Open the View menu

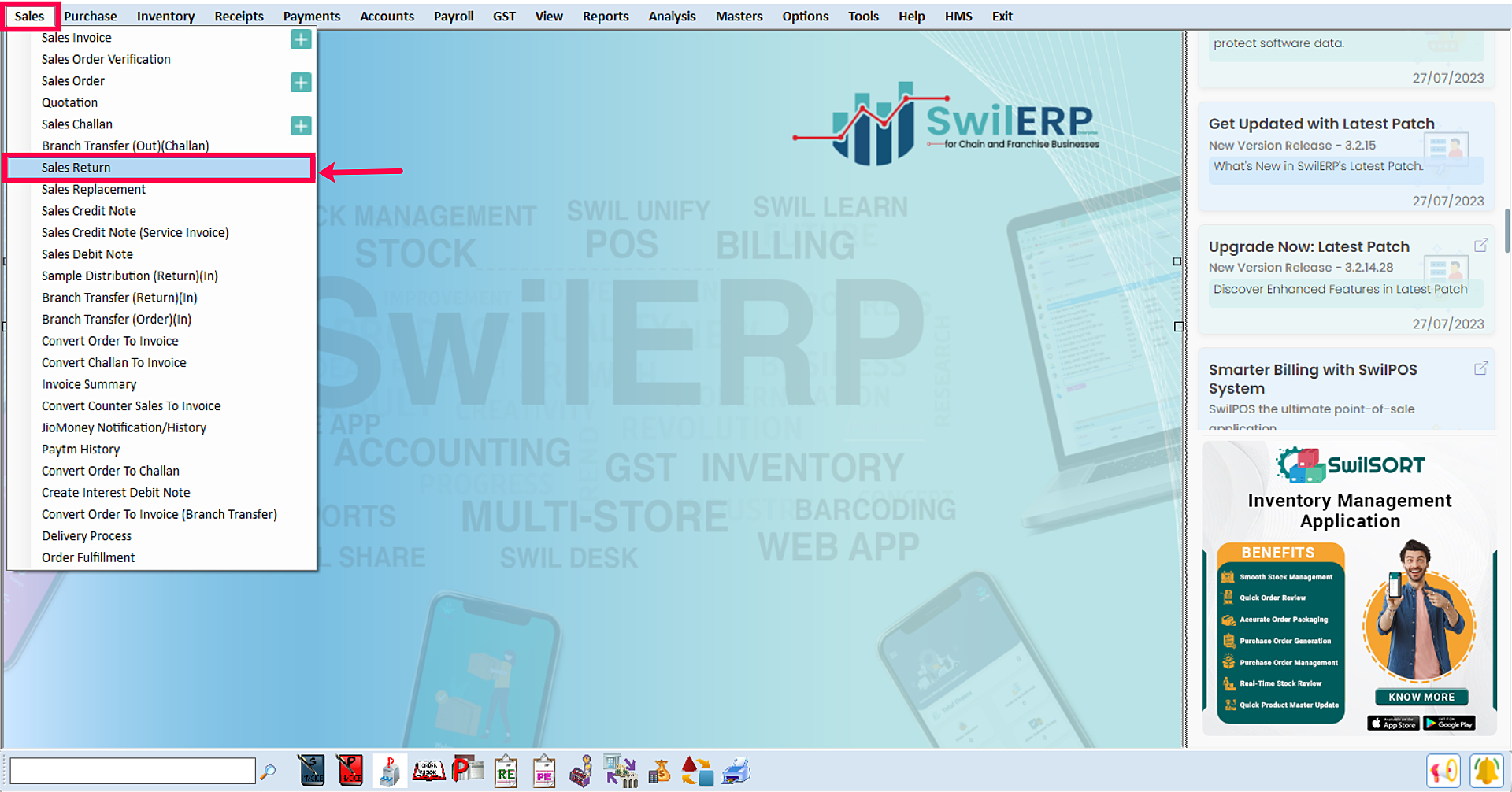(549, 16)
